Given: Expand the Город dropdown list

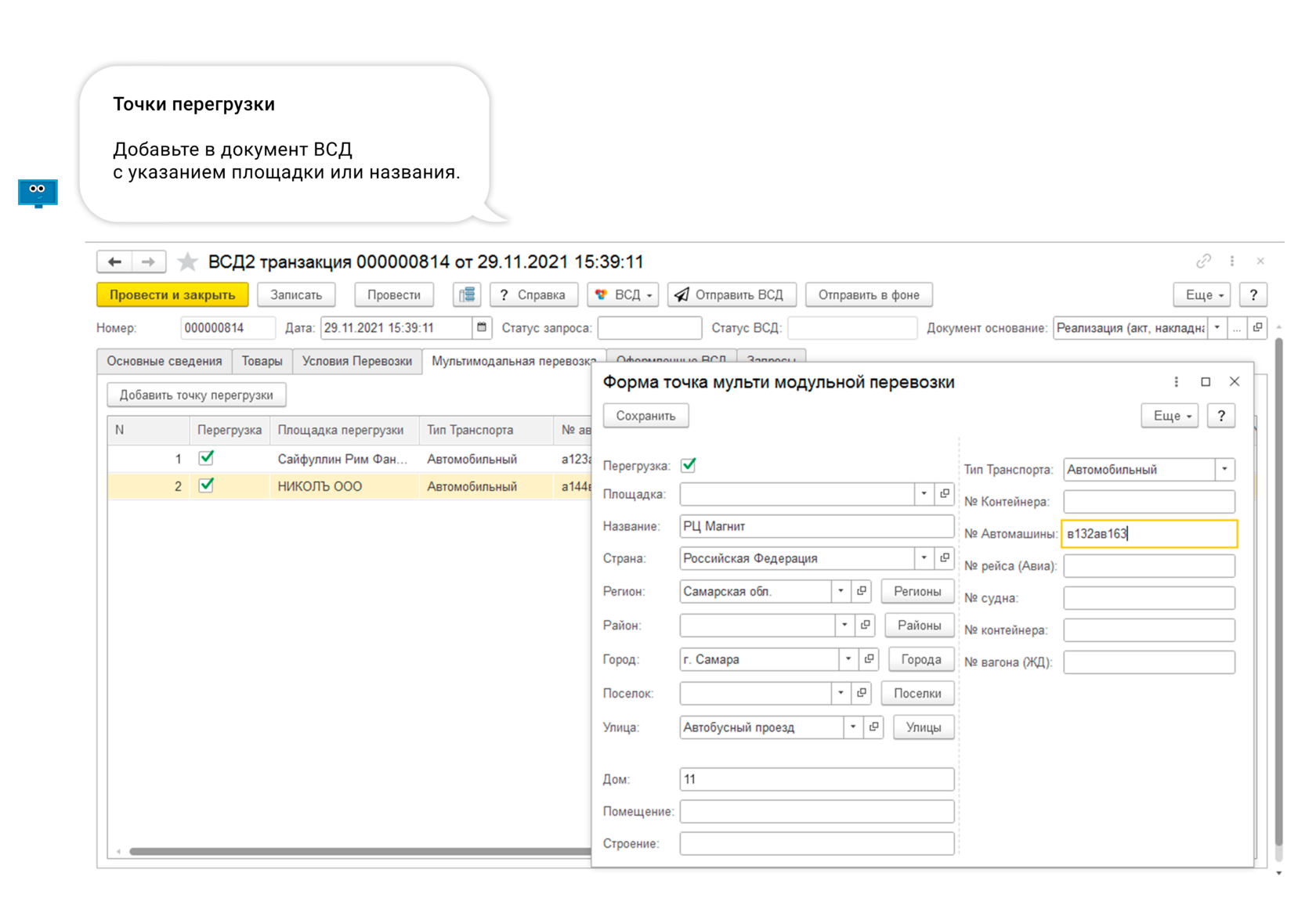Looking at the screenshot, I should 849,658.
